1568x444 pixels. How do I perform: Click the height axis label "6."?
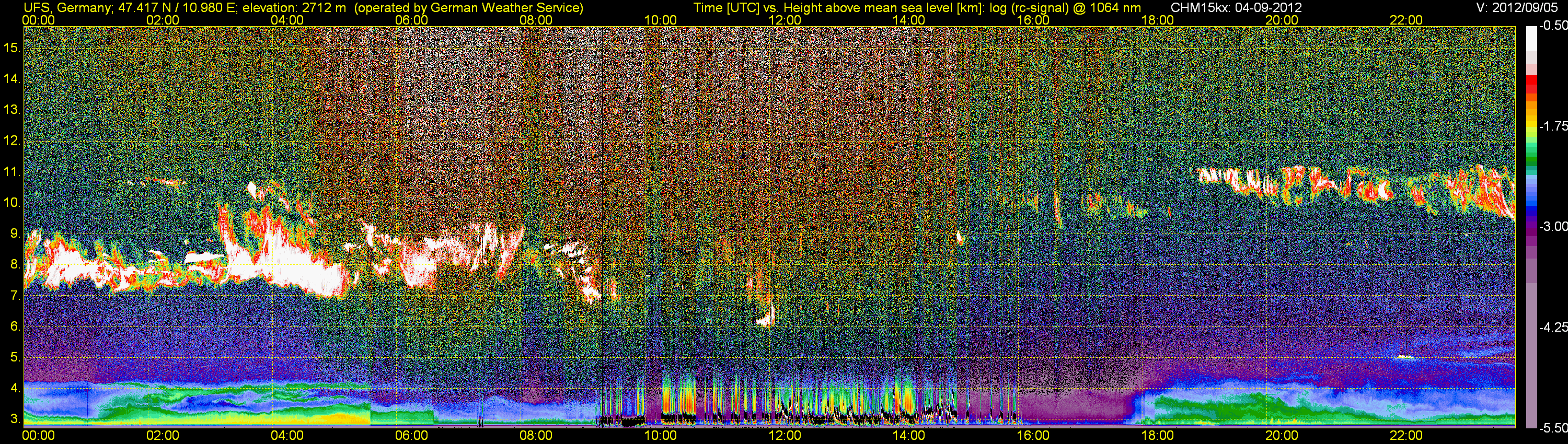[x=16, y=326]
